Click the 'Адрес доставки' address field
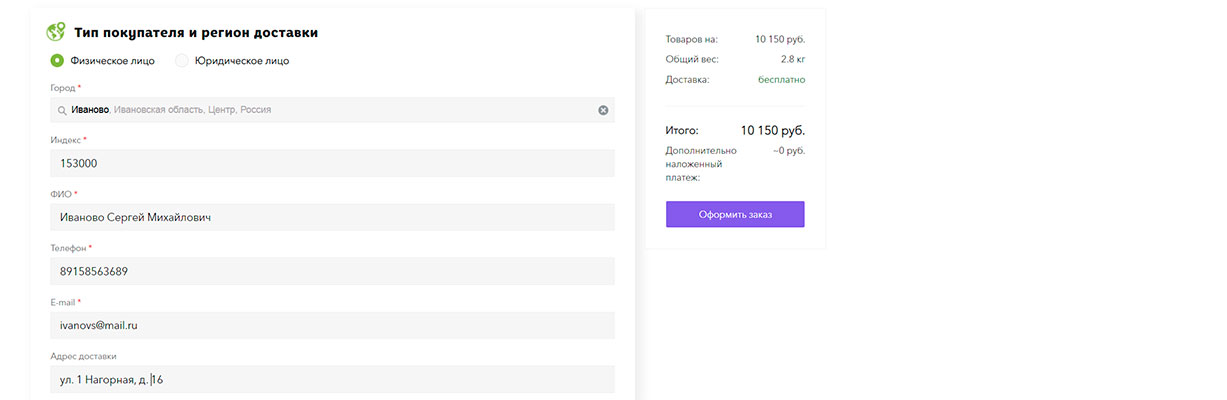The image size is (1227, 400). pos(332,379)
